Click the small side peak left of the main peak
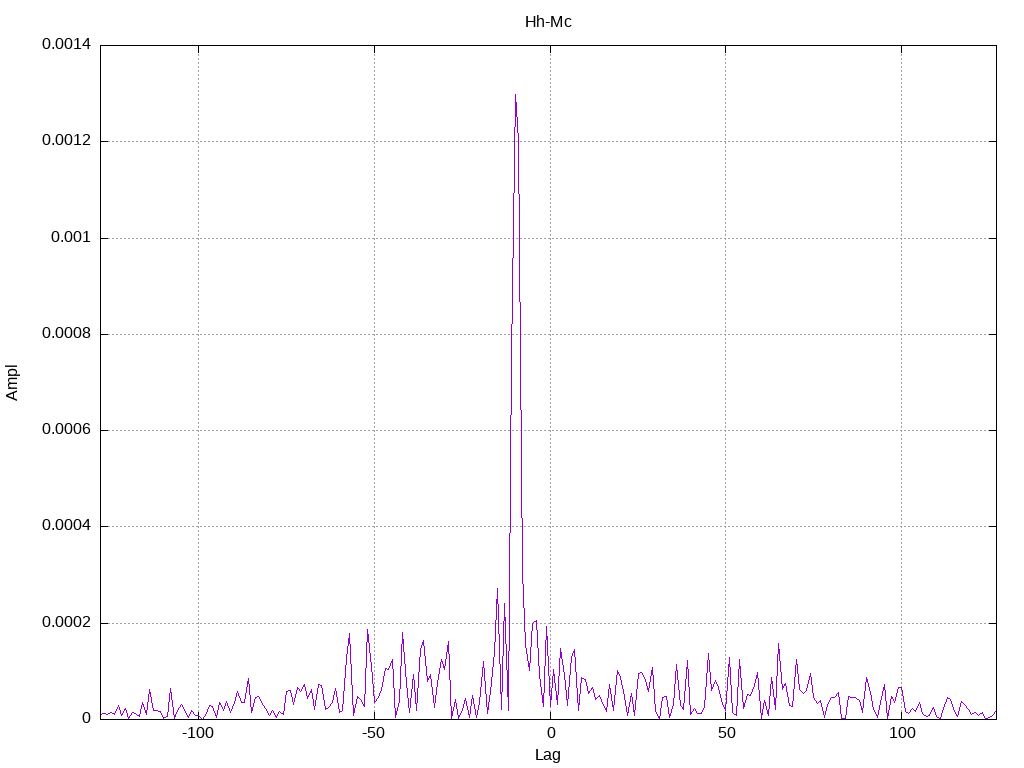Screen dimensions: 1024x768 coord(497,588)
